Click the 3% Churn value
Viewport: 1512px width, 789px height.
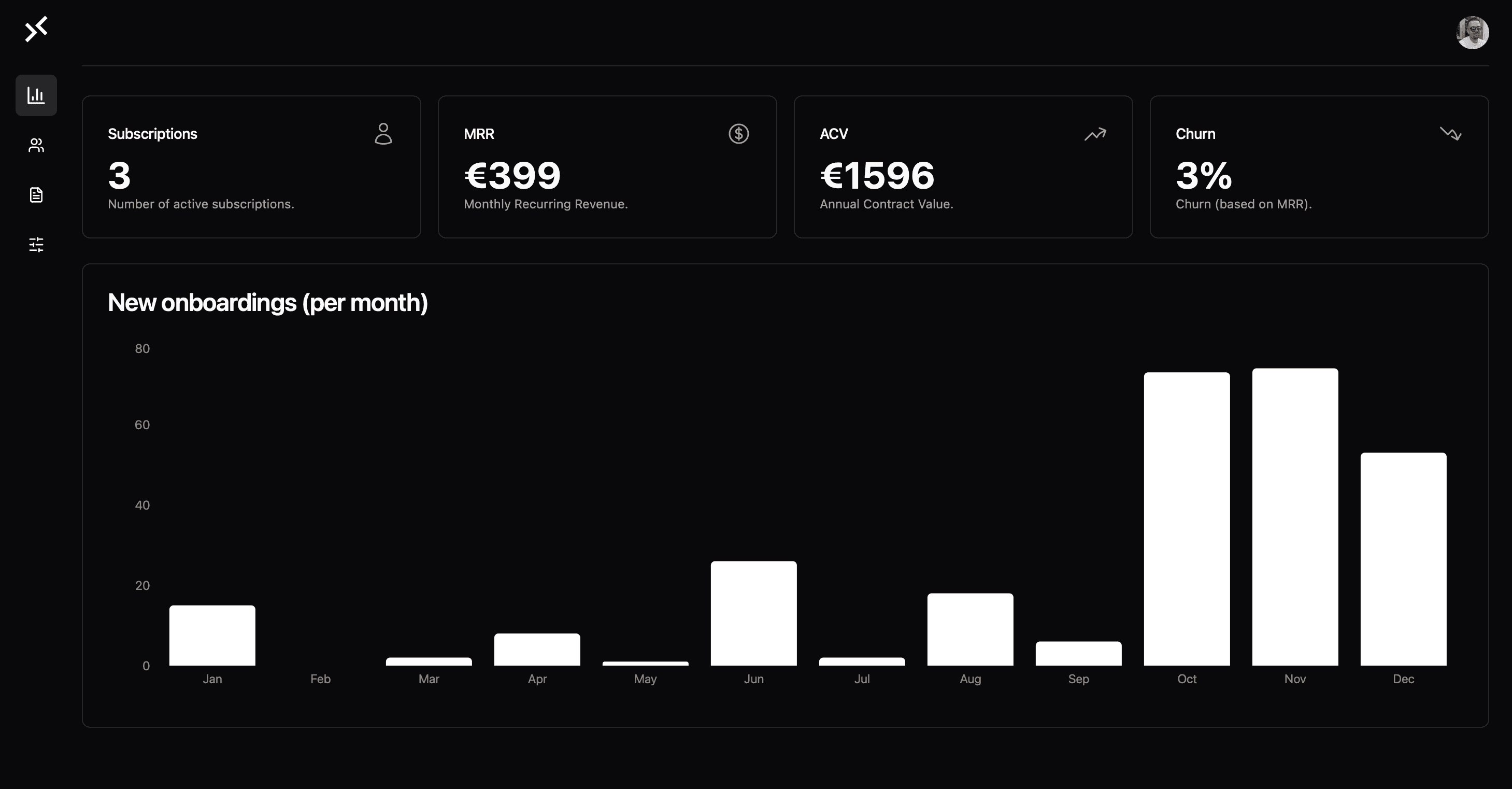click(x=1203, y=175)
